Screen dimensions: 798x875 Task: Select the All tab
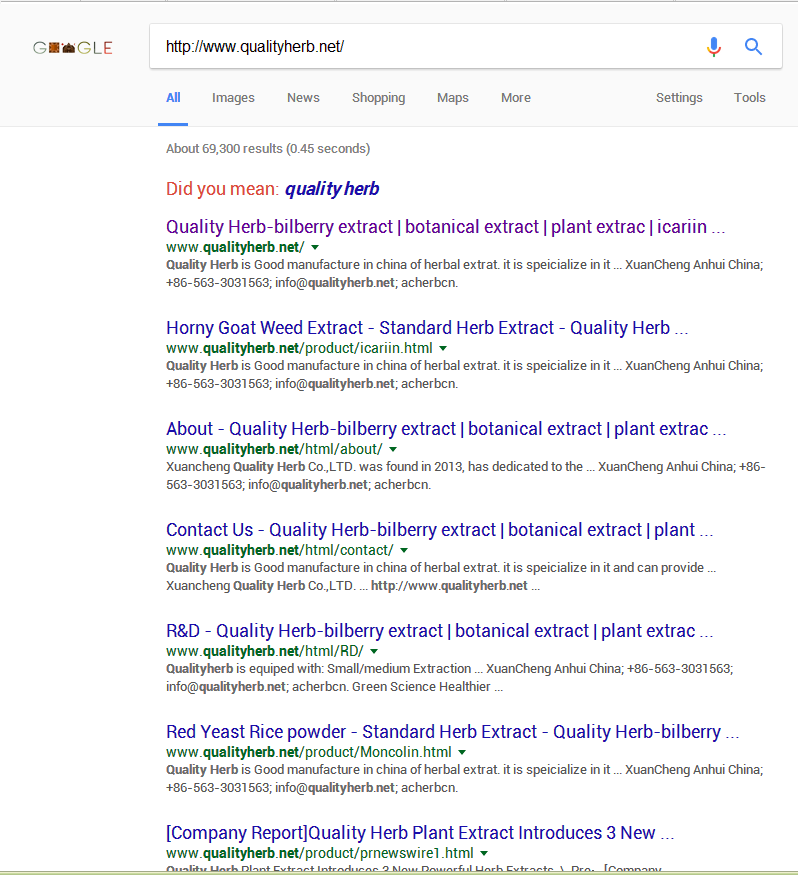(x=173, y=98)
